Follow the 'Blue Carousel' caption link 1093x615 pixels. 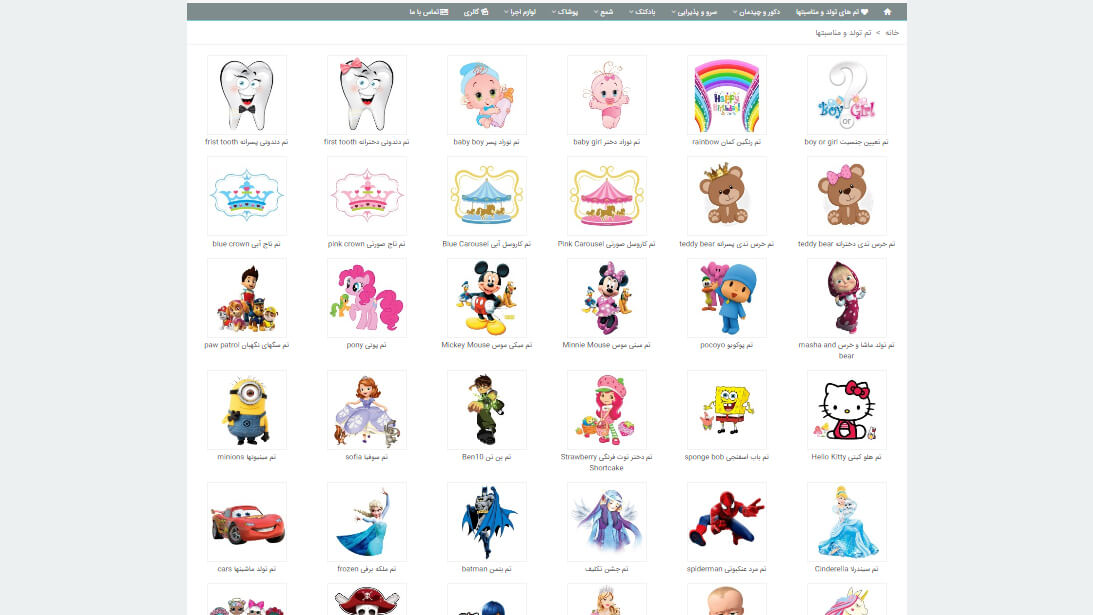487,244
